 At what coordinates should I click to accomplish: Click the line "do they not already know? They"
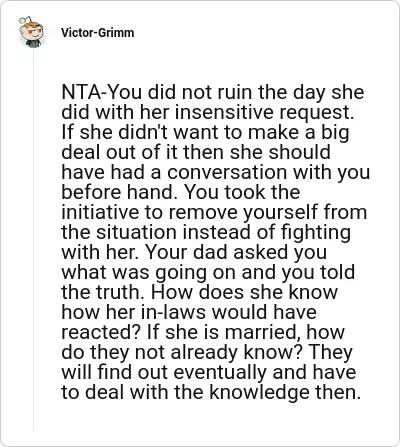point(207,353)
